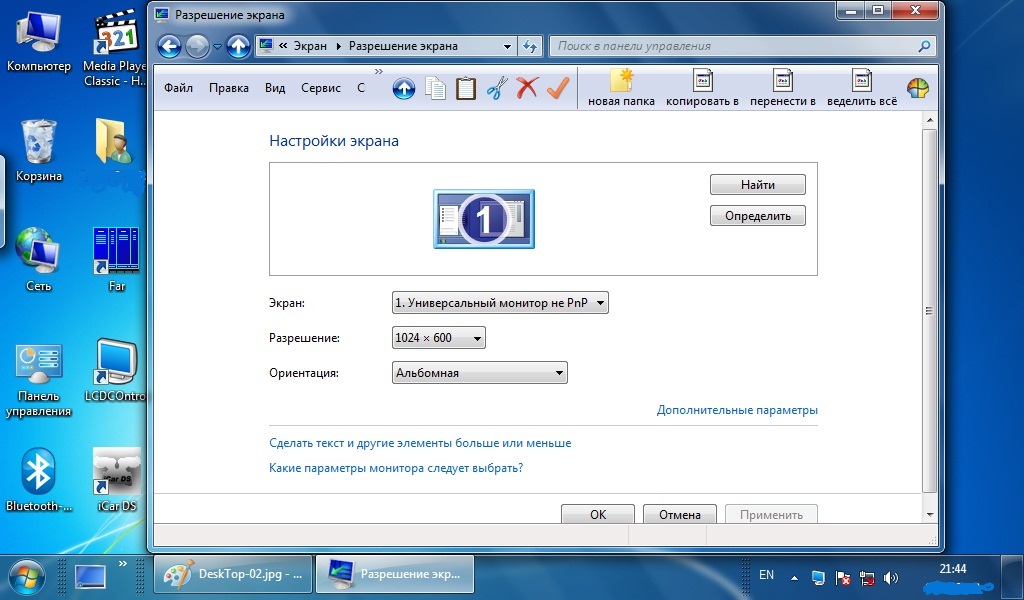Image resolution: width=1024 pixels, height=600 pixels.
Task: Open 'Дополнительные параметры' link
Action: pyautogui.click(x=737, y=410)
